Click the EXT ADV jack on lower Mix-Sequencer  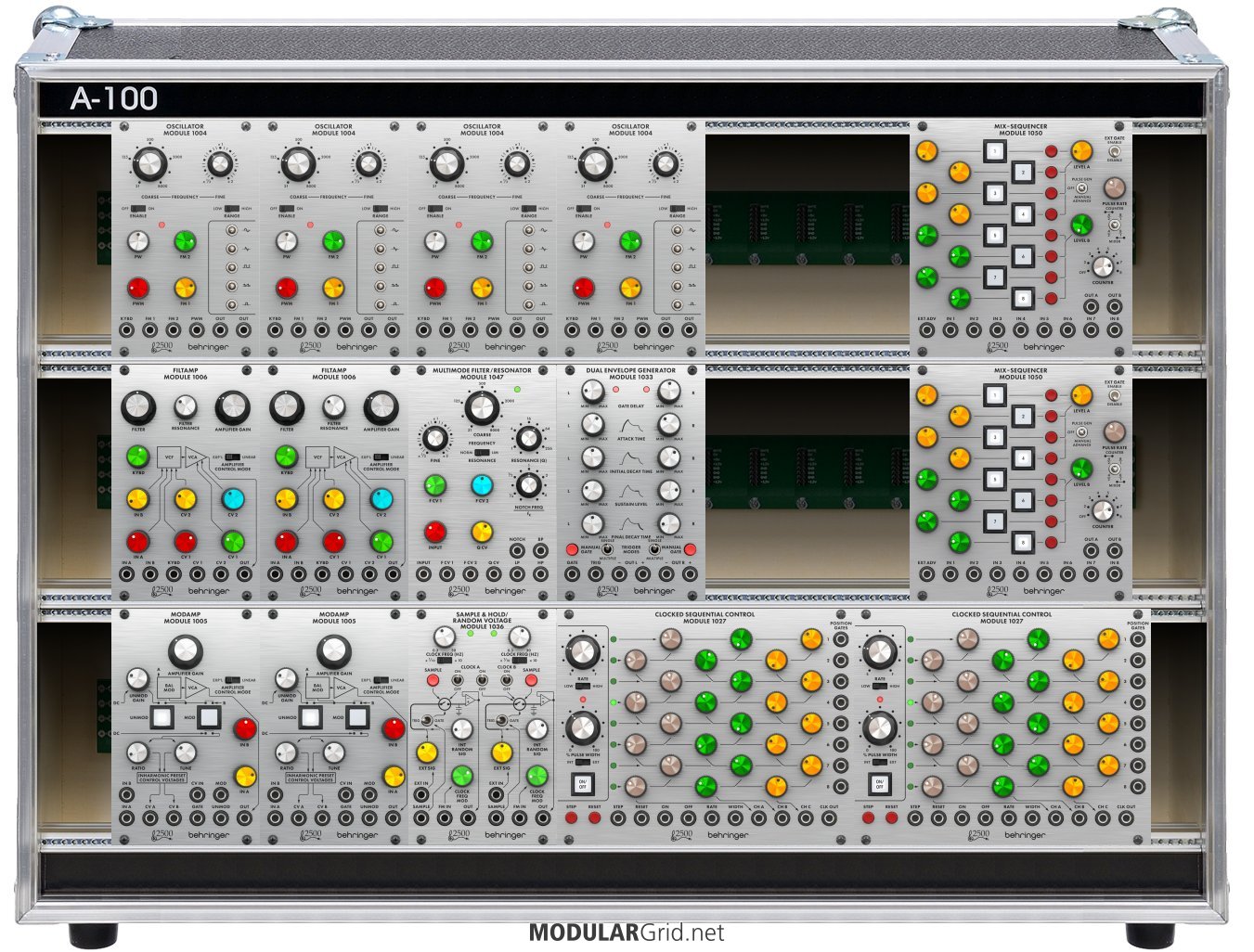coord(926,575)
